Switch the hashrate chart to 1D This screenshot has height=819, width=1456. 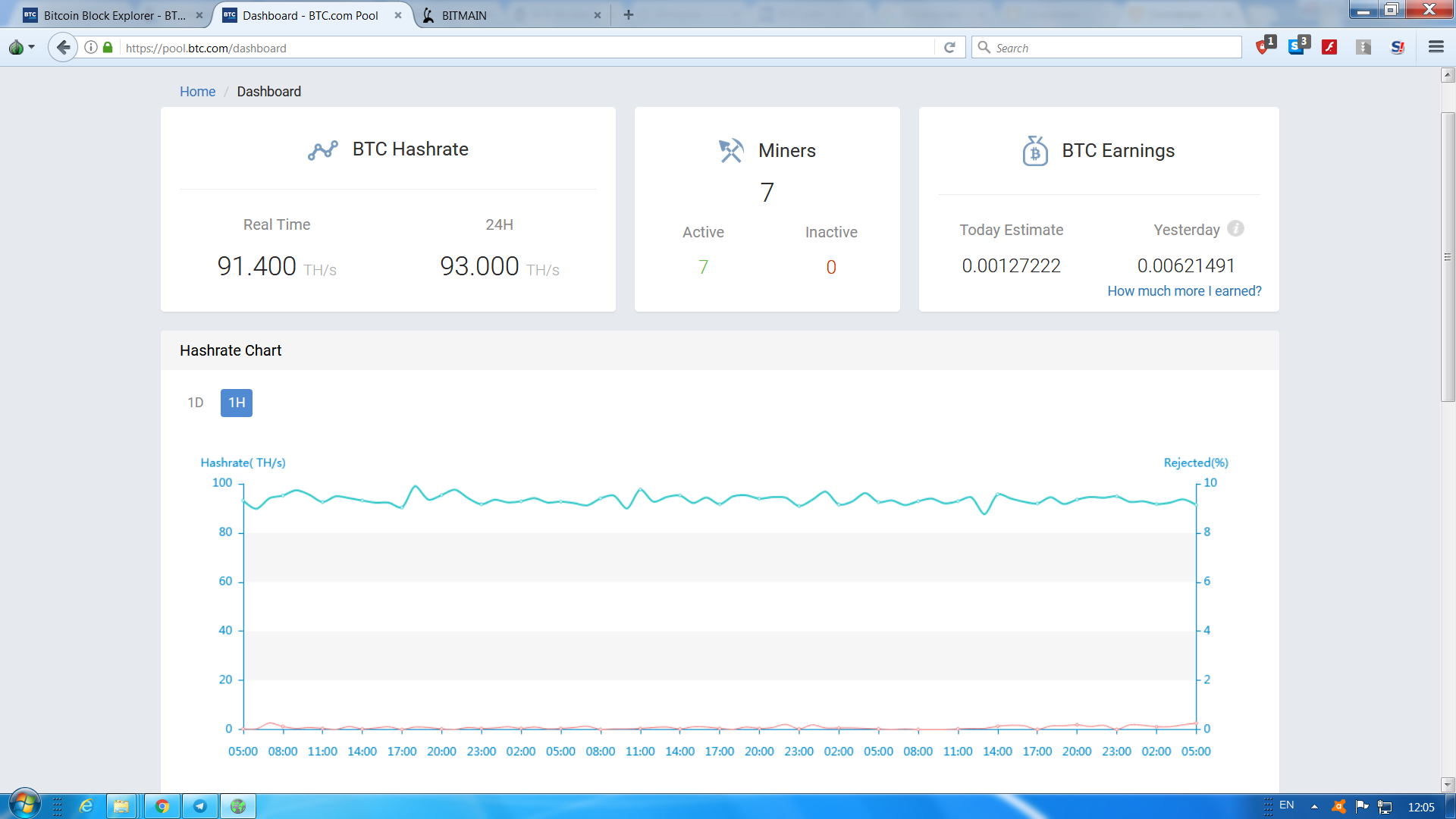(196, 403)
